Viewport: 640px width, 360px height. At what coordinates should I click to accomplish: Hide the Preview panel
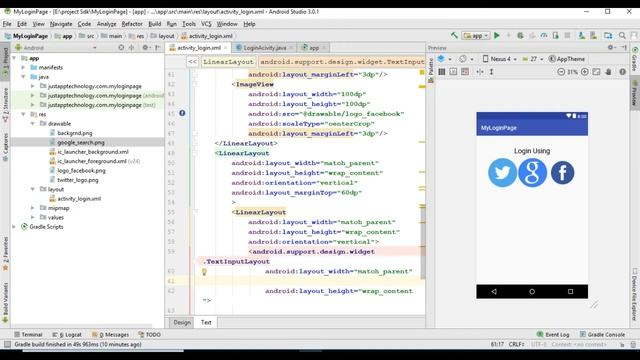tap(624, 48)
